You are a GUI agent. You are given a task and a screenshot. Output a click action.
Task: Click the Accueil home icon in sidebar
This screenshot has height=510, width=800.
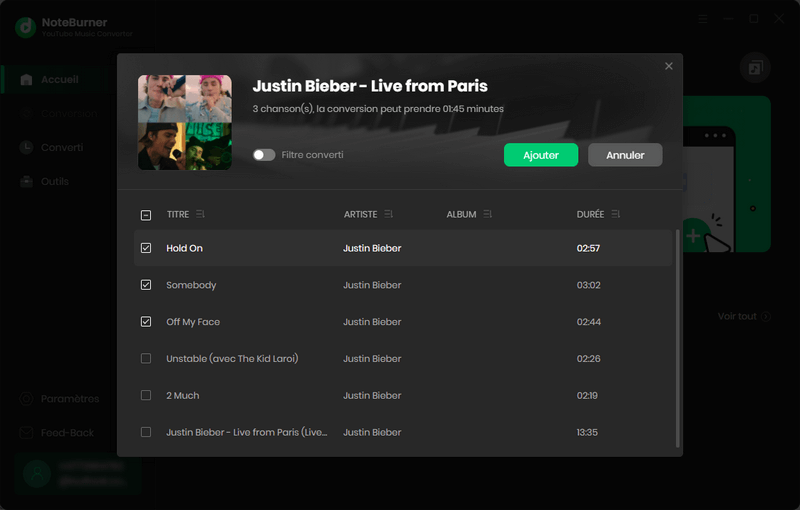(x=26, y=80)
